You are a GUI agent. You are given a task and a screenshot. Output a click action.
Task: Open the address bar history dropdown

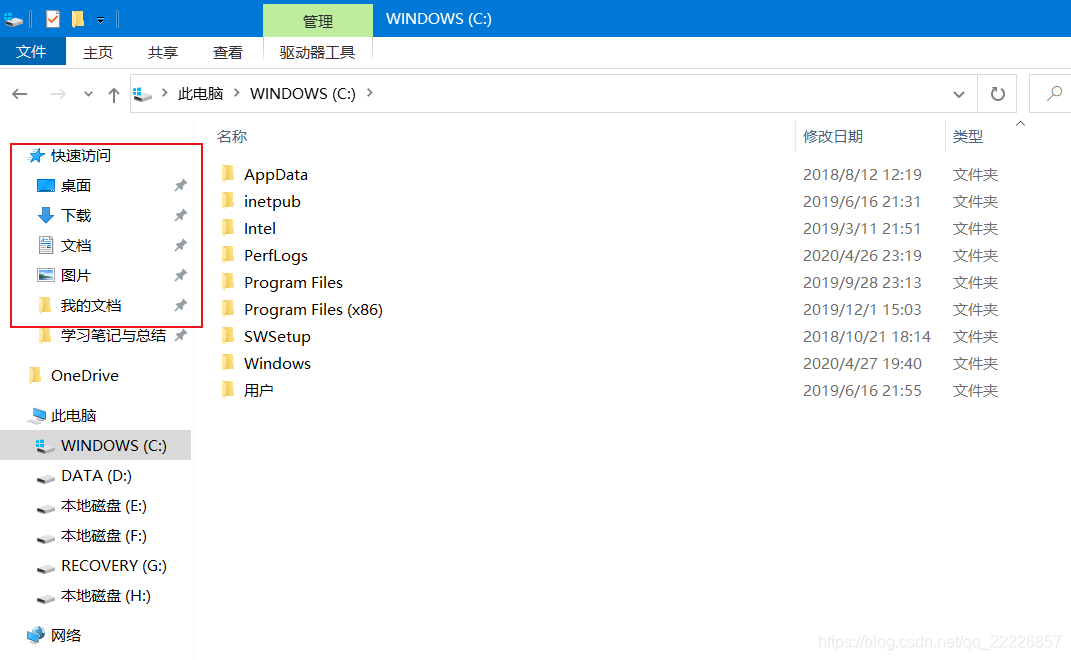coord(959,94)
